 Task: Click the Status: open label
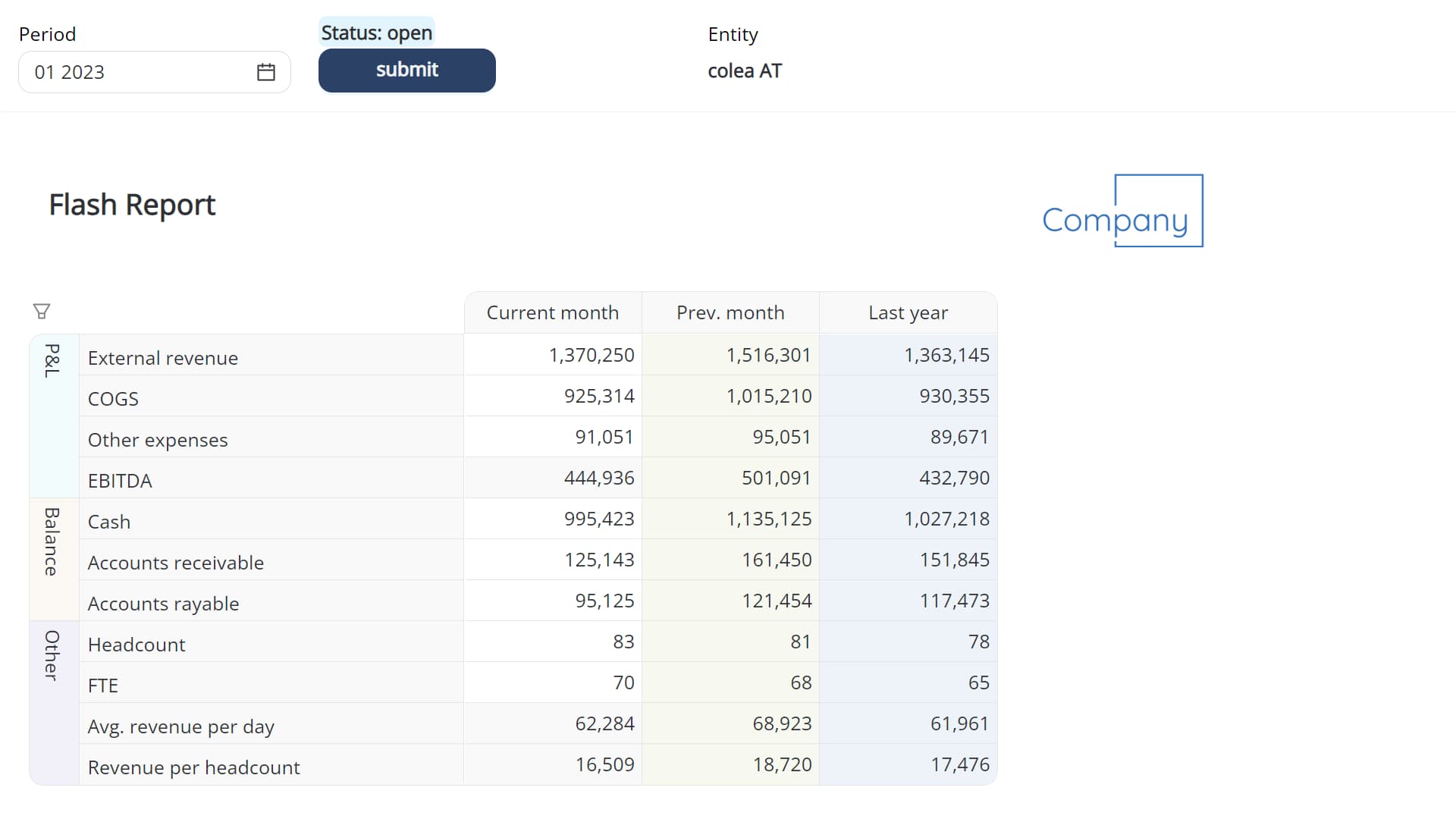376,33
